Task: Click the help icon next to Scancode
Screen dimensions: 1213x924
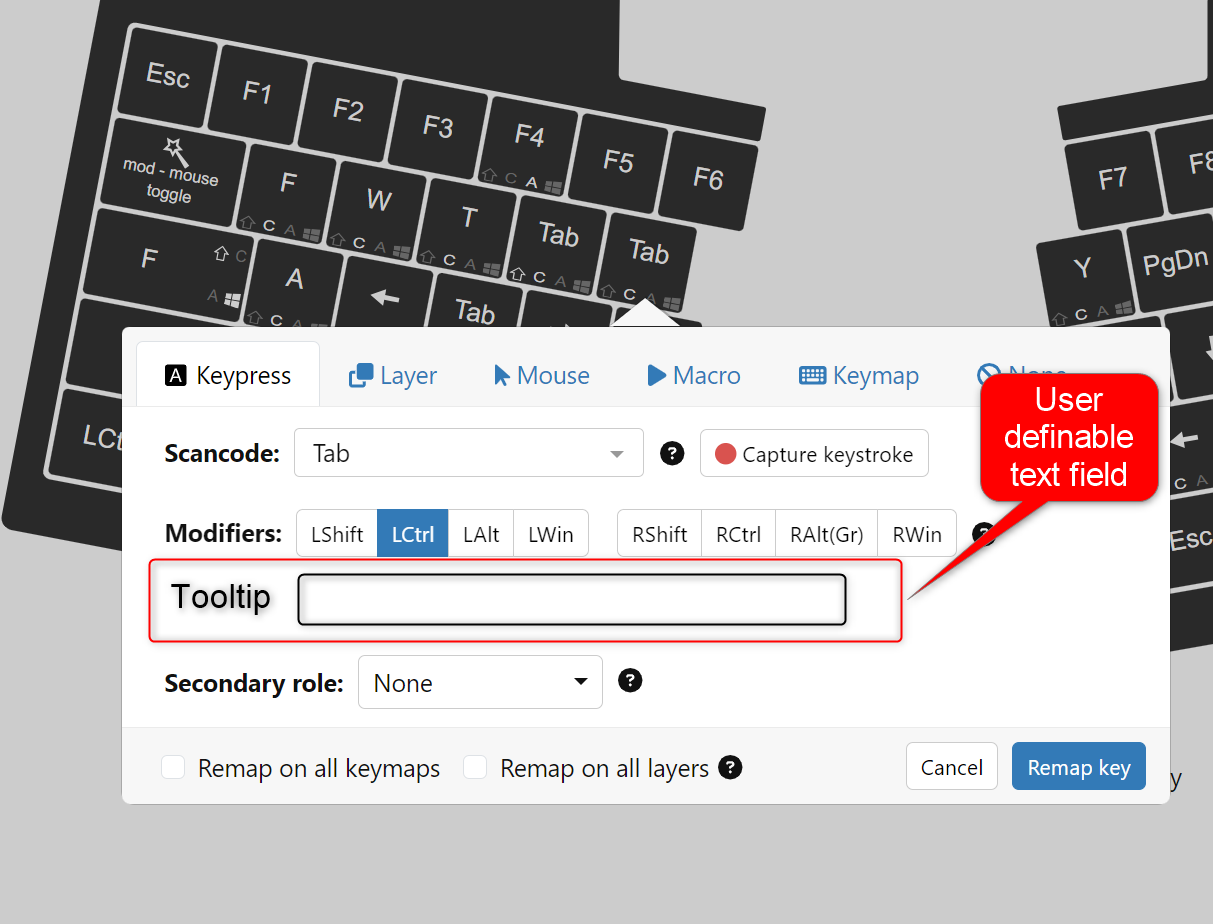Action: [672, 454]
